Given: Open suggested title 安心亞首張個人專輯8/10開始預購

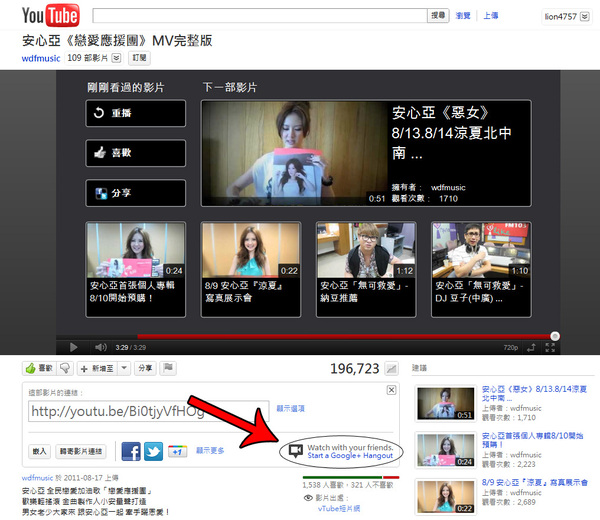Looking at the screenshot, I should tap(532, 440).
